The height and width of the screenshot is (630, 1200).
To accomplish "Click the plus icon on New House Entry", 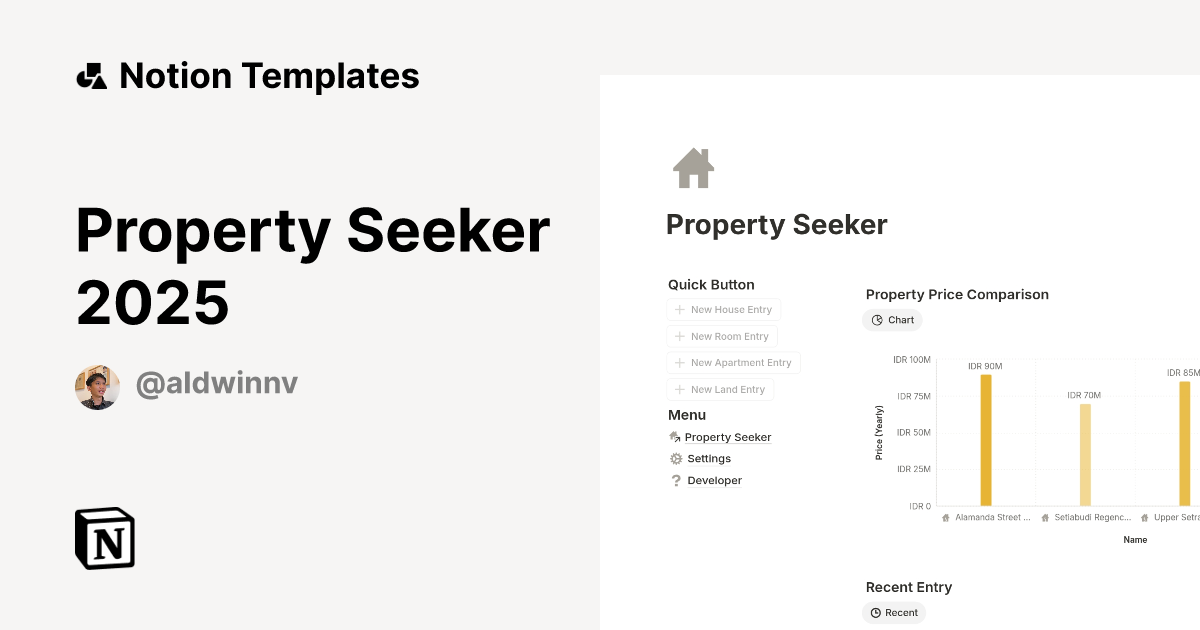I will pos(678,309).
